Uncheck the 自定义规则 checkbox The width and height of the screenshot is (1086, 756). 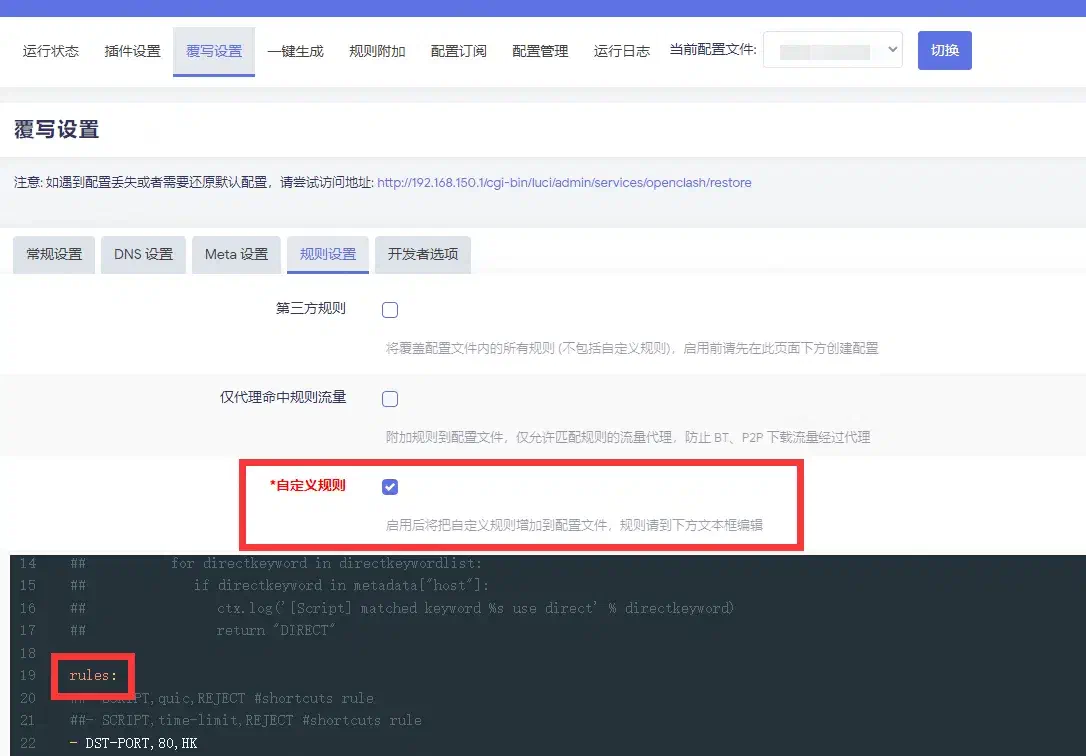coord(390,487)
